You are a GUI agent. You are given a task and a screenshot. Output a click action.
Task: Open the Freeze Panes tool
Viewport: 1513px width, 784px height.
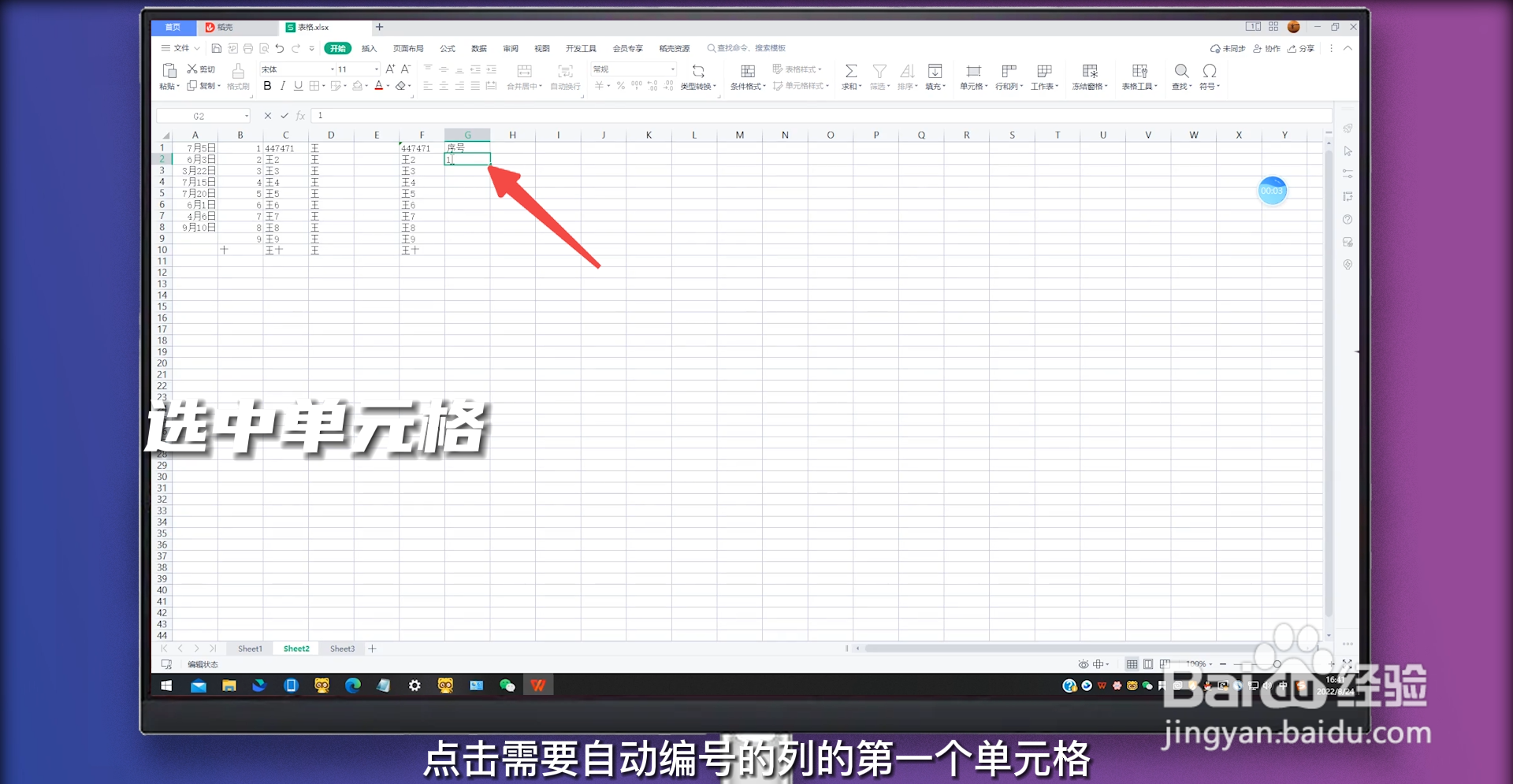click(x=1090, y=78)
